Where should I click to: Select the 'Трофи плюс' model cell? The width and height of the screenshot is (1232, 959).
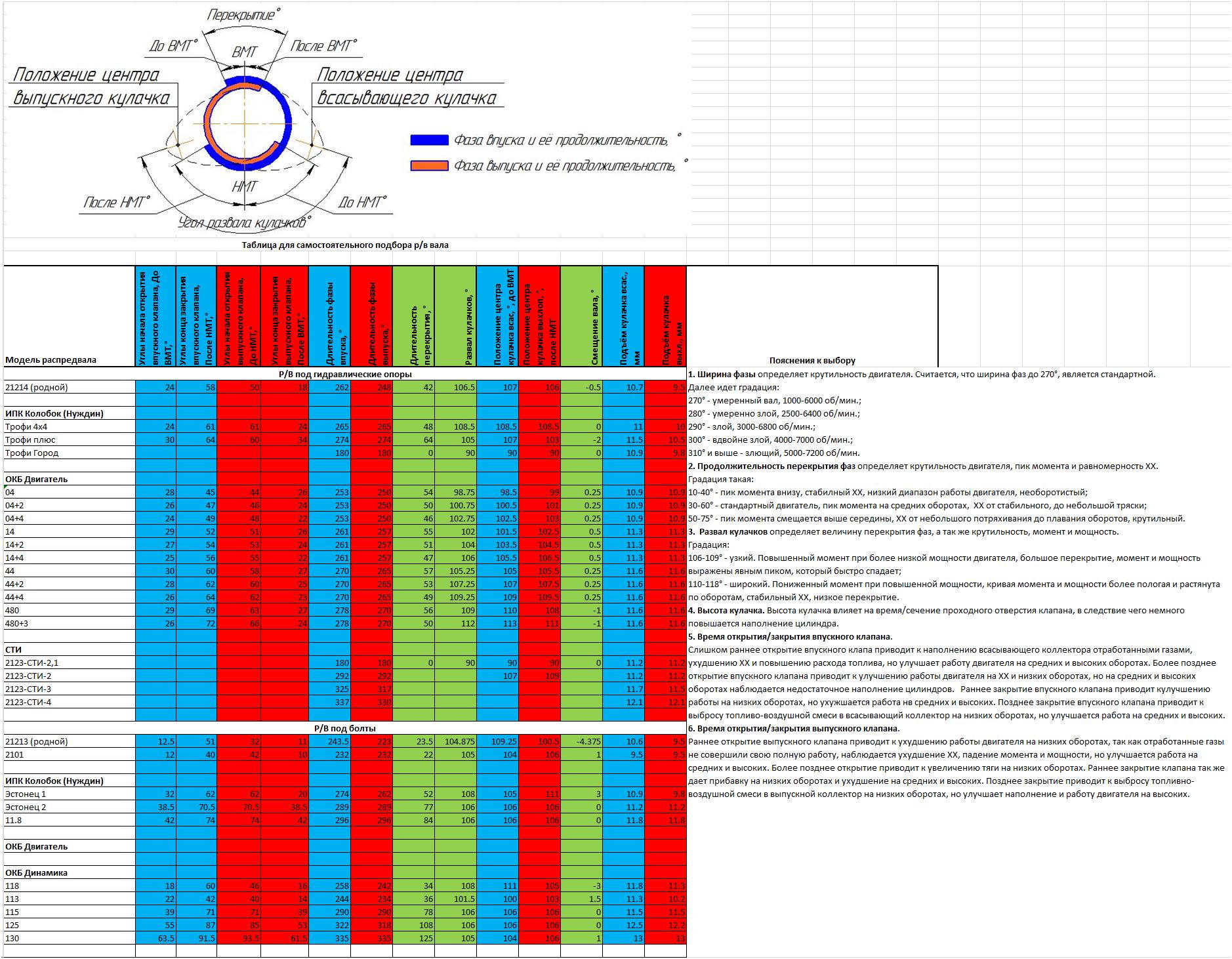click(x=70, y=439)
